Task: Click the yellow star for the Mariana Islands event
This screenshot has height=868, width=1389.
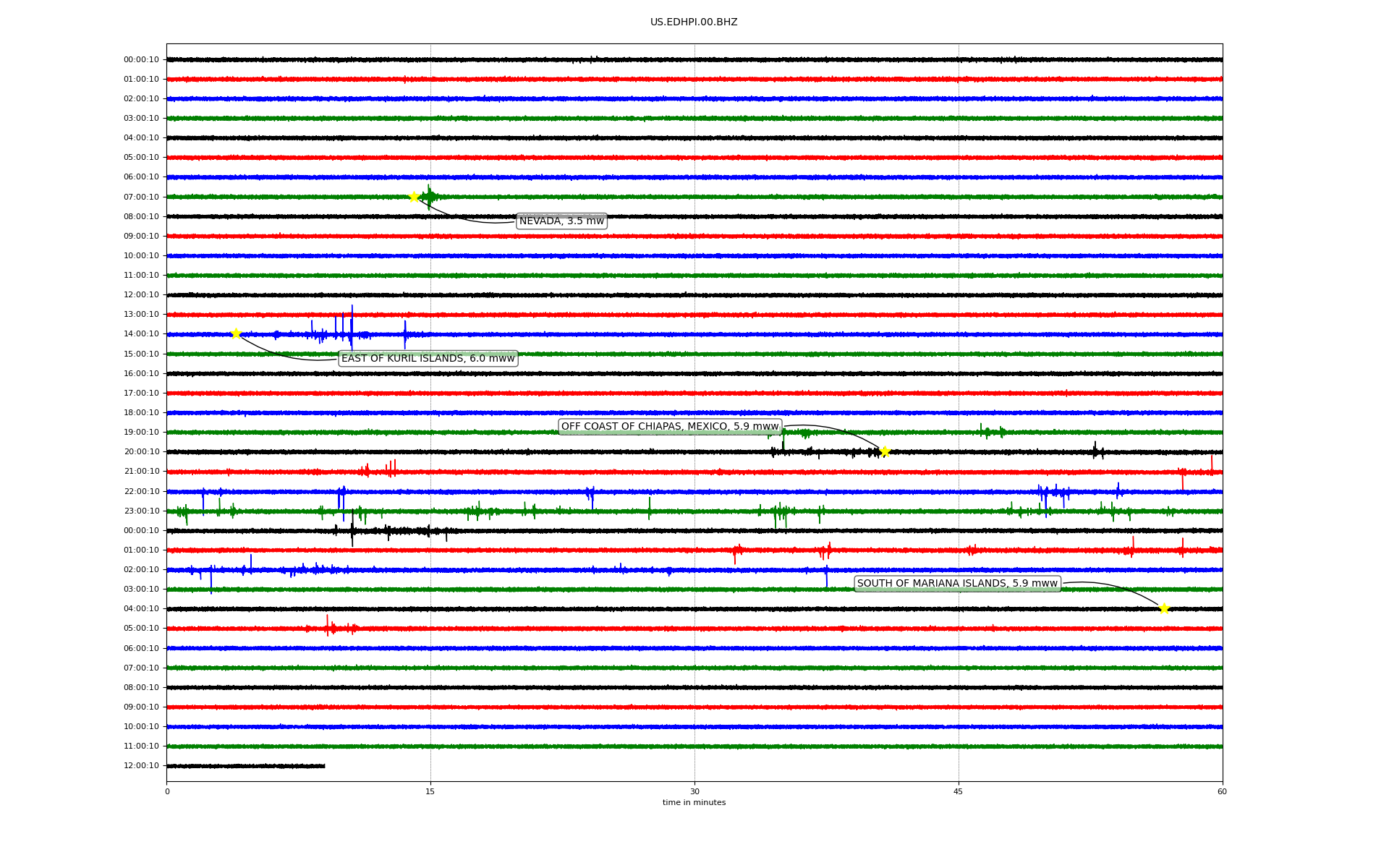Action: [x=1164, y=608]
